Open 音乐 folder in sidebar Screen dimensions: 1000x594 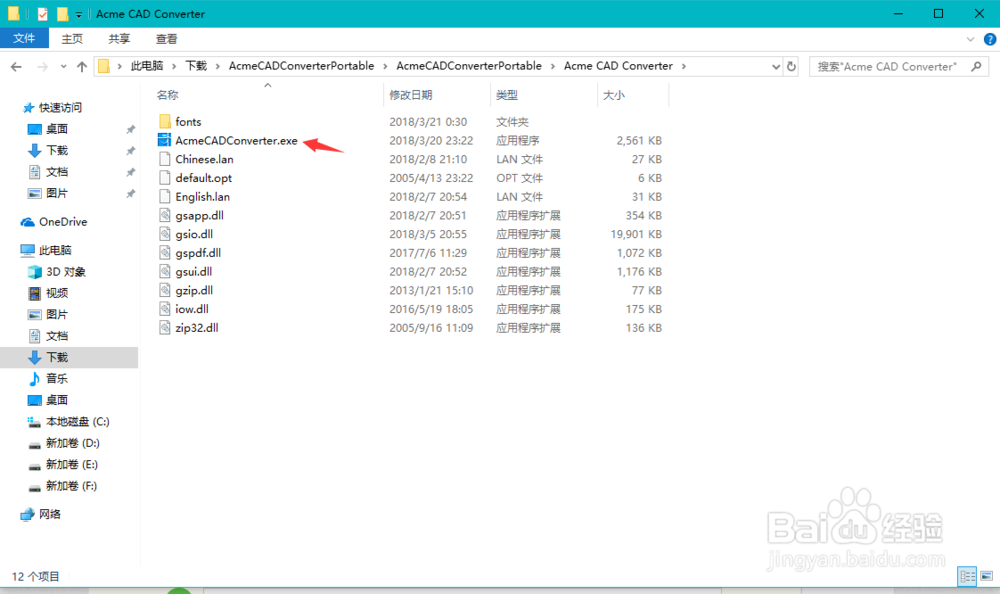[x=57, y=378]
